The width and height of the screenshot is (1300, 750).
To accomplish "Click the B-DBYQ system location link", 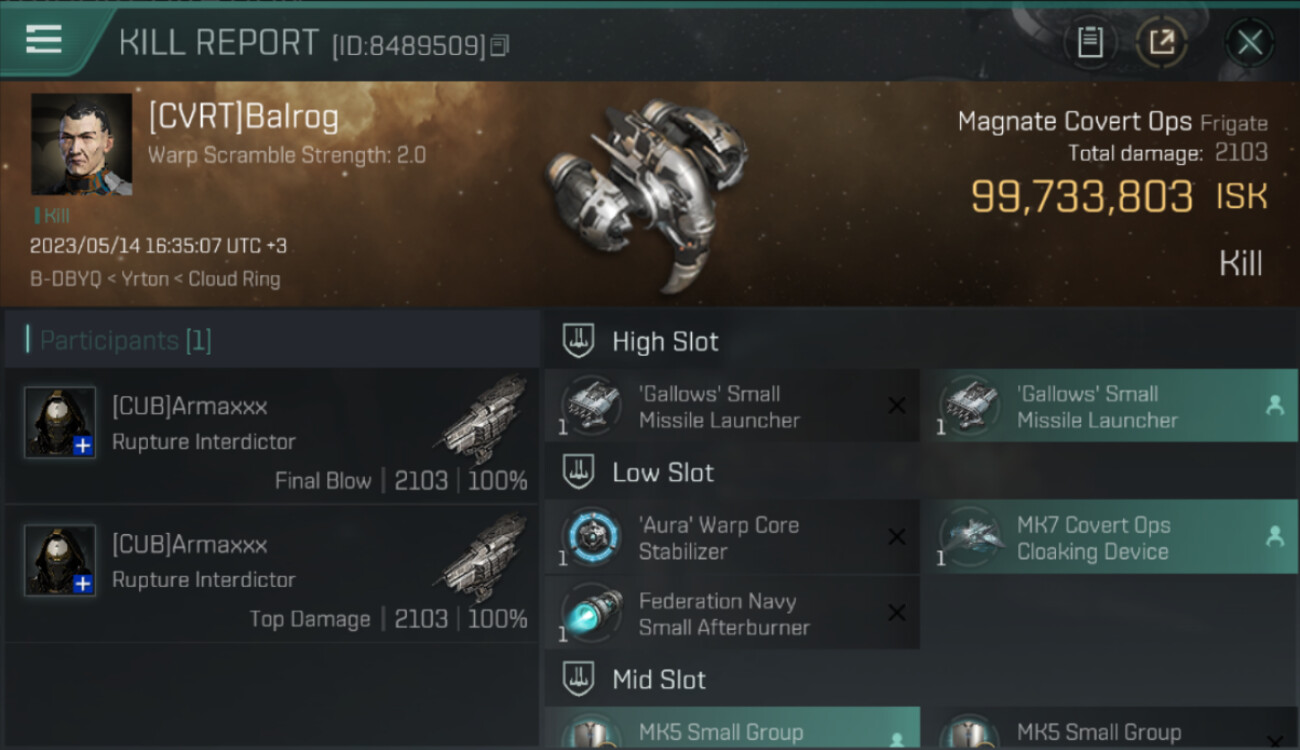I will tap(64, 280).
